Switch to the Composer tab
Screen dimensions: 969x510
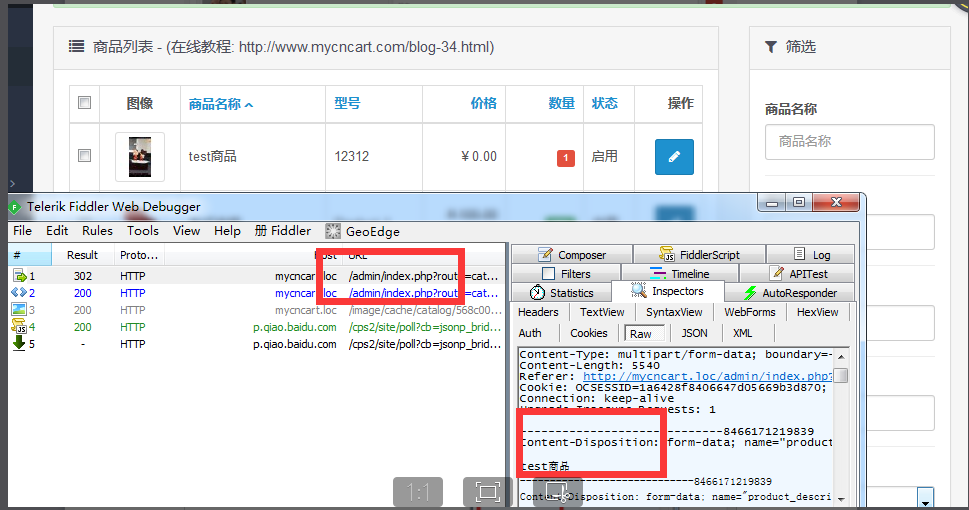pyautogui.click(x=572, y=255)
